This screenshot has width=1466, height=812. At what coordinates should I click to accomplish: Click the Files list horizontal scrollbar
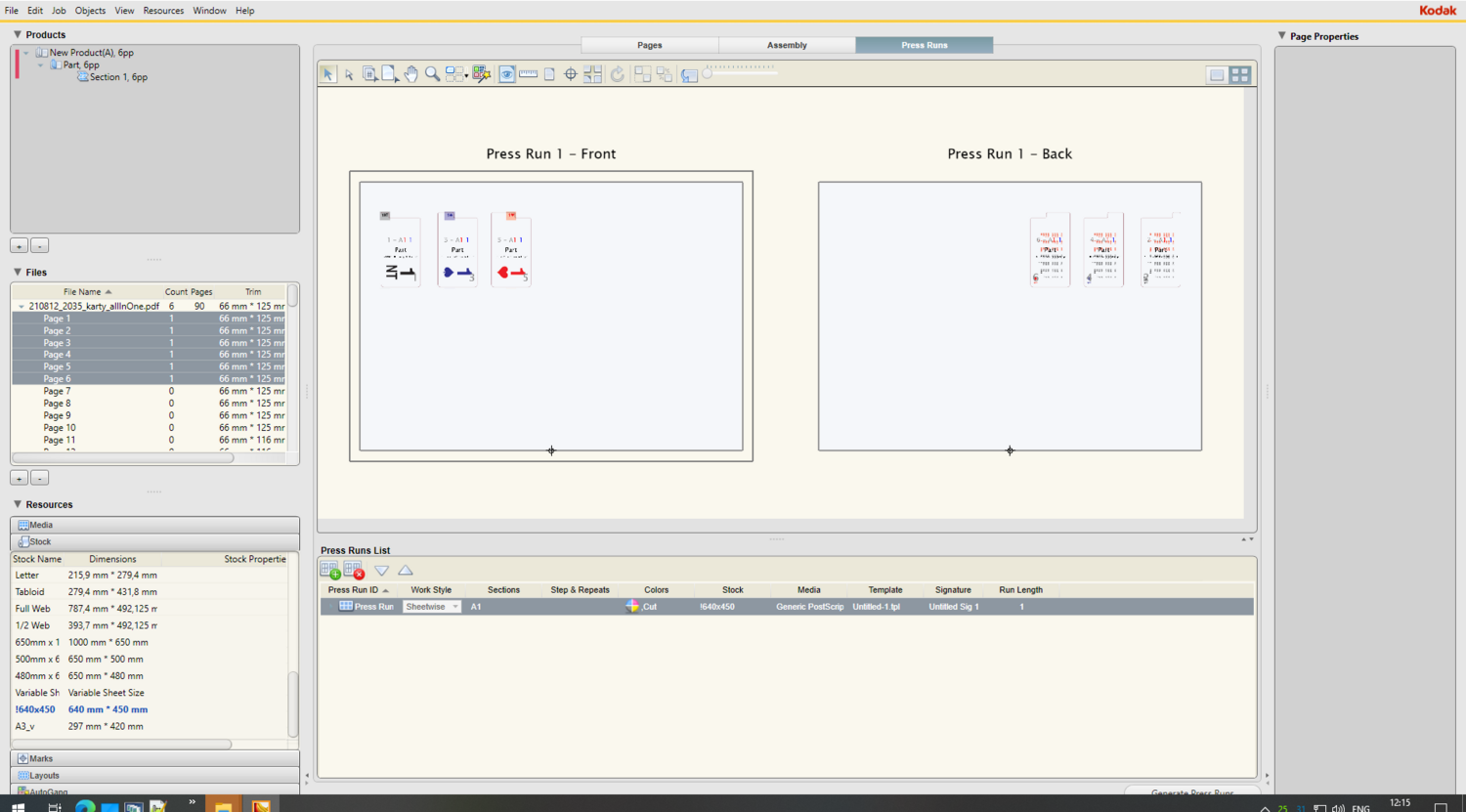pyautogui.click(x=123, y=457)
